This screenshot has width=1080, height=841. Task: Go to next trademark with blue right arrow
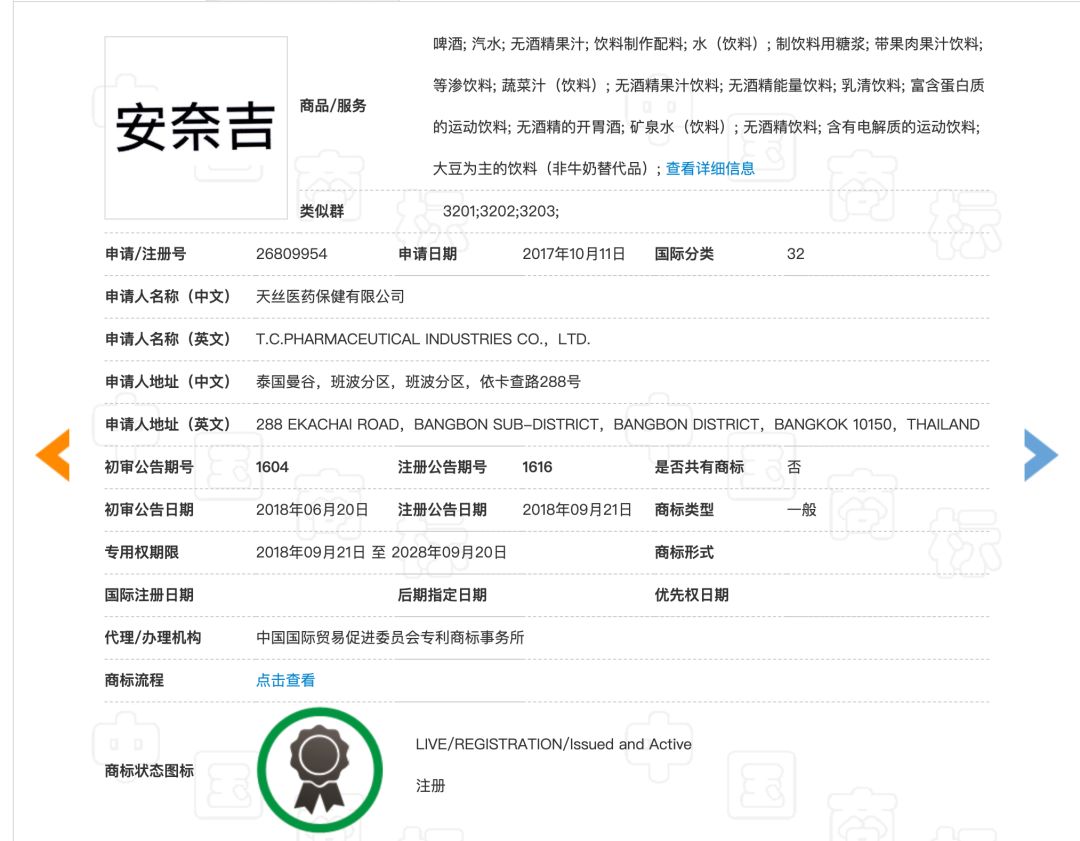pyautogui.click(x=1041, y=455)
